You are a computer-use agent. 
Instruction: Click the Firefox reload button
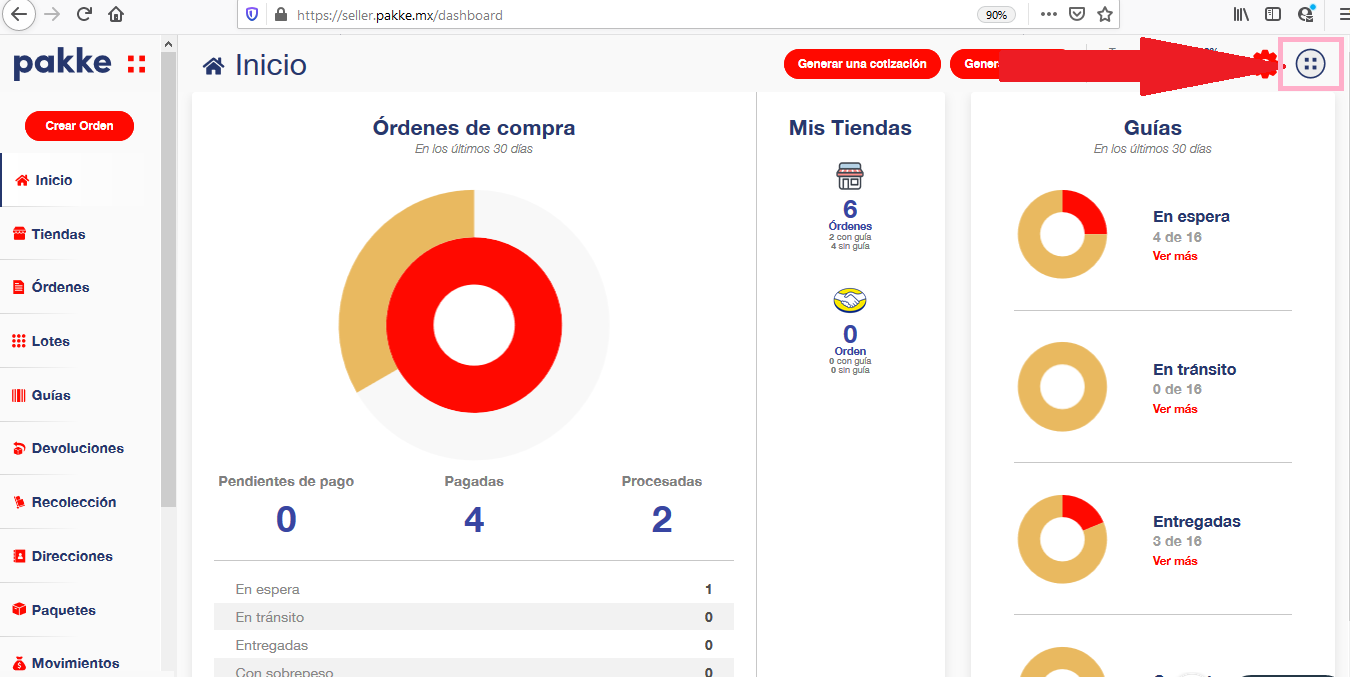(84, 14)
